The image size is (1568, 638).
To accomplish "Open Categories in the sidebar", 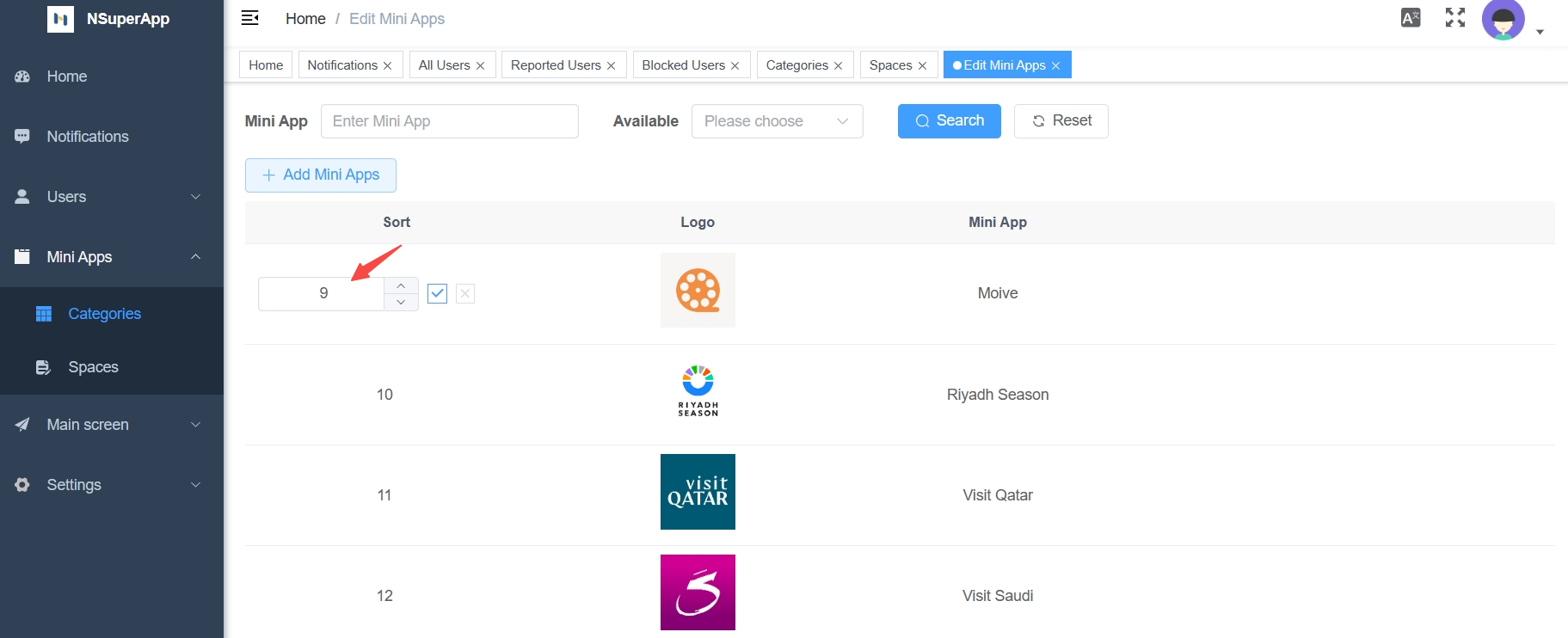I will point(104,314).
